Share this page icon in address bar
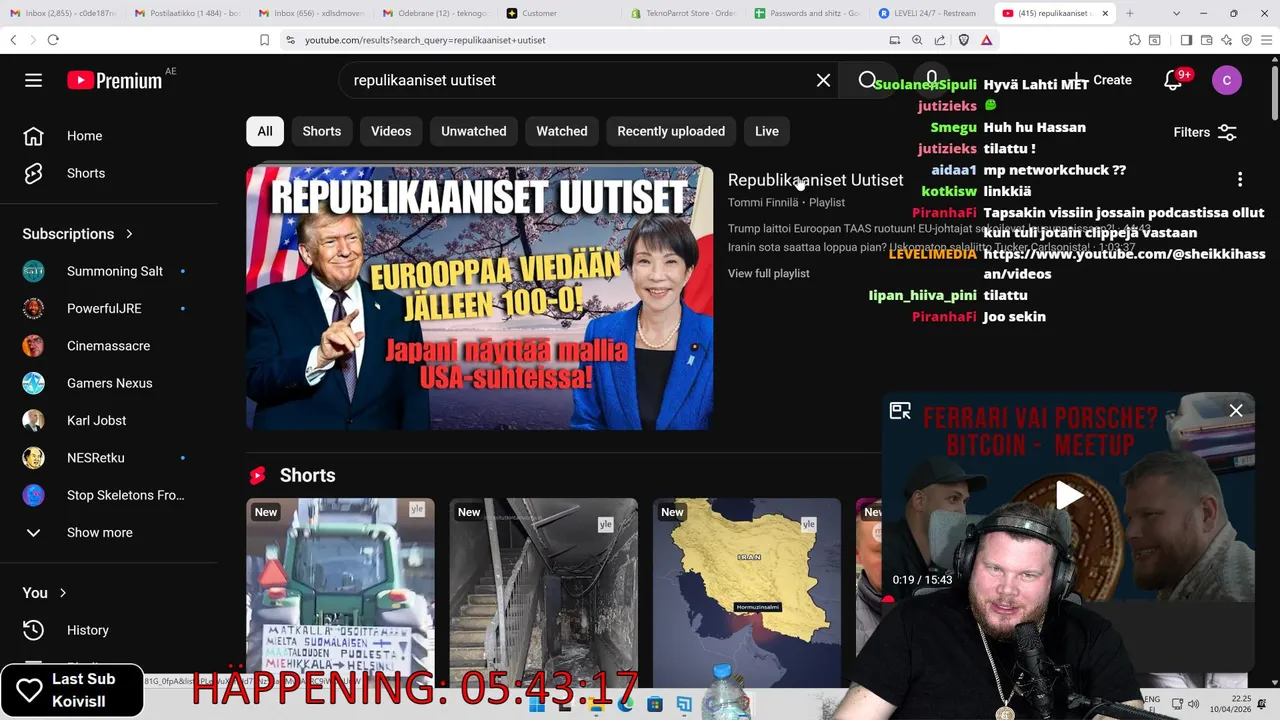This screenshot has width=1280, height=720. pyautogui.click(x=940, y=40)
